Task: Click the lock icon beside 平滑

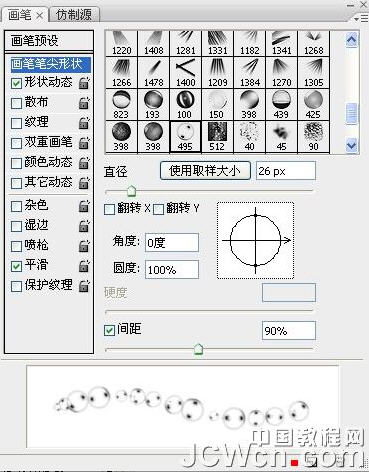Action: [x=84, y=266]
